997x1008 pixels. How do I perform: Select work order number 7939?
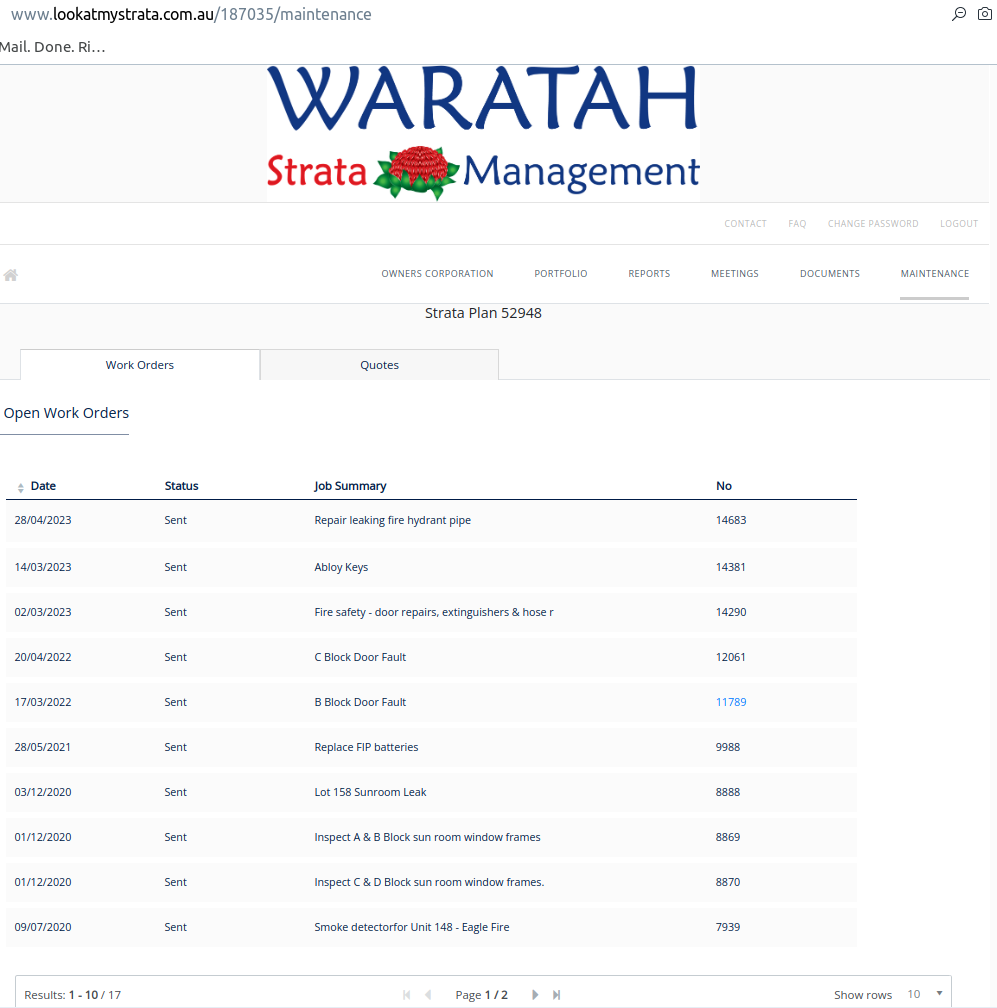[x=728, y=927]
